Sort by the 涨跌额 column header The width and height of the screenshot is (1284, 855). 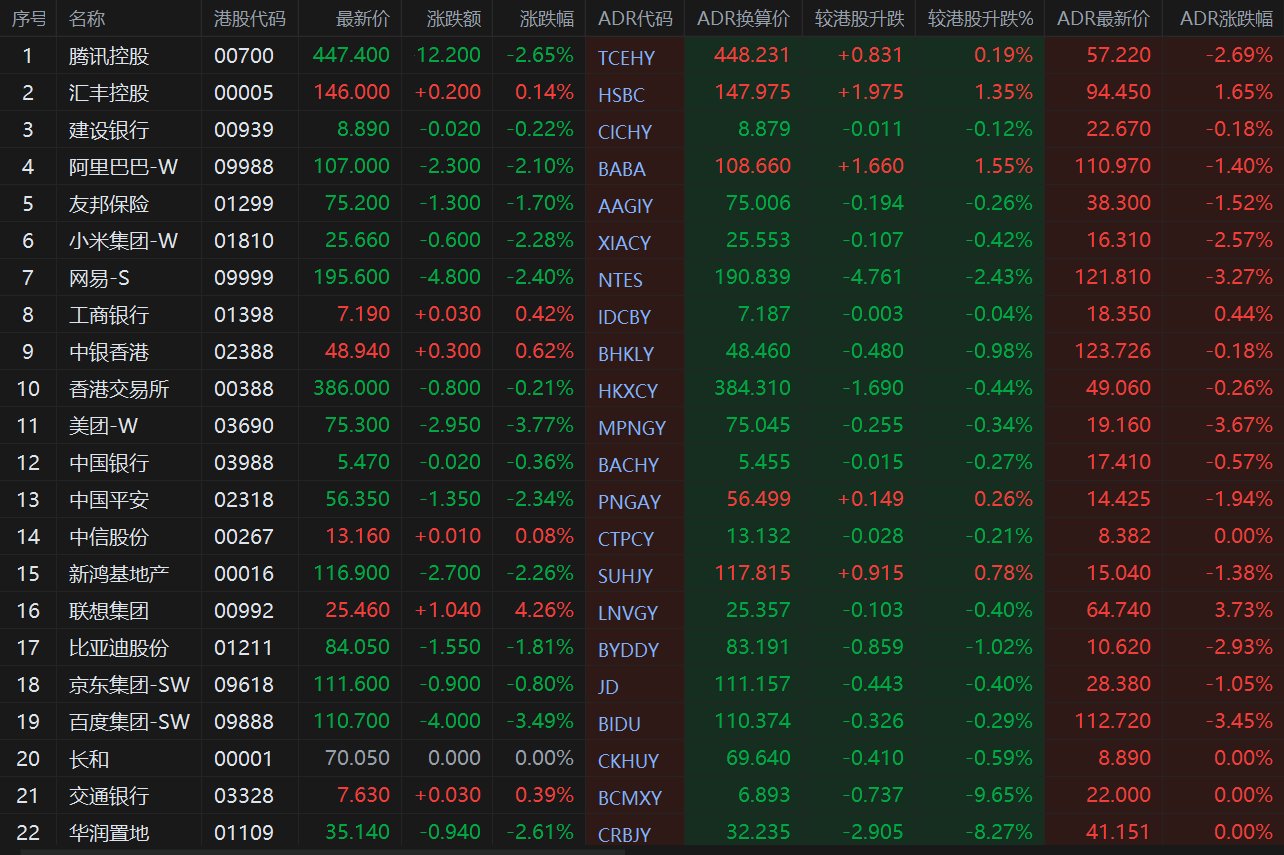(x=454, y=18)
